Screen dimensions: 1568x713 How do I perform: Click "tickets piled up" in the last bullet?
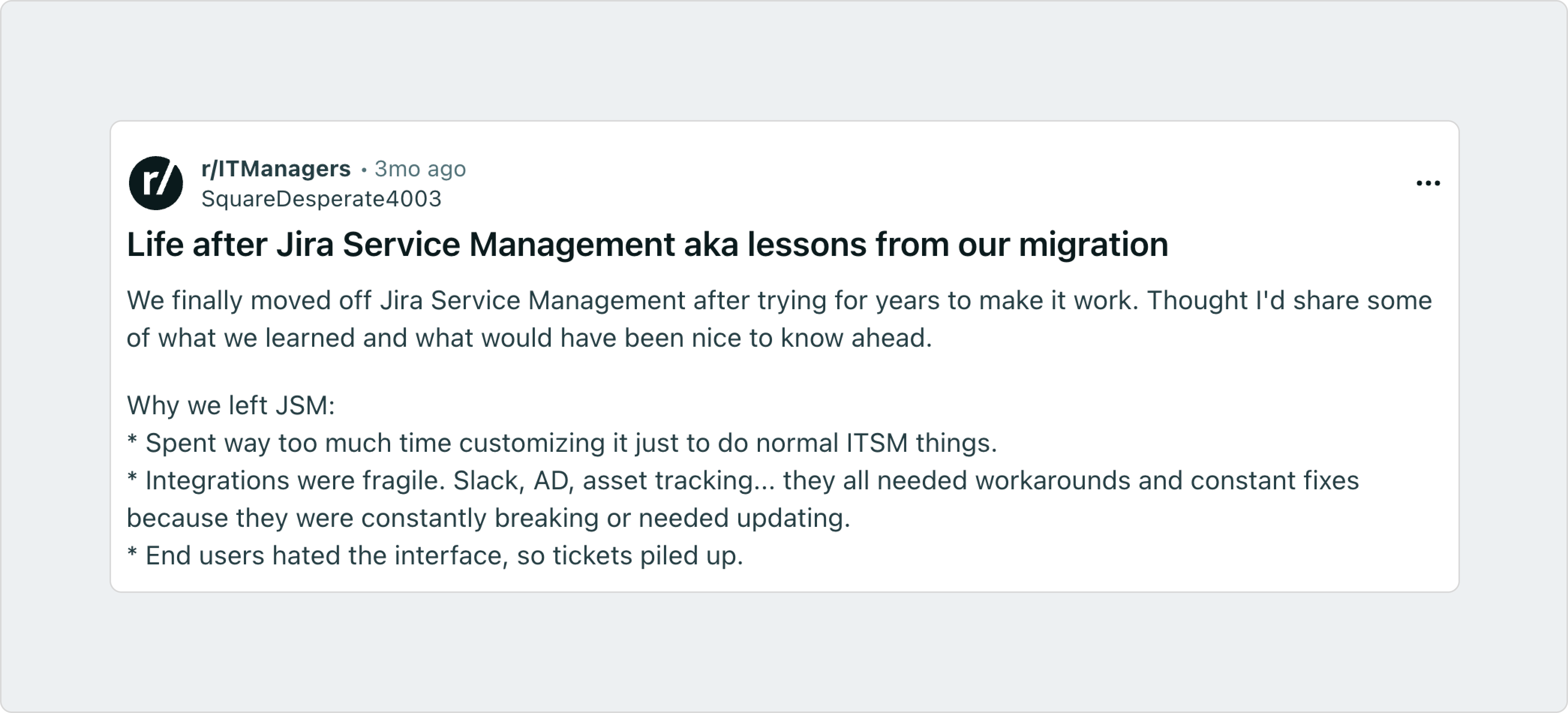pos(648,556)
